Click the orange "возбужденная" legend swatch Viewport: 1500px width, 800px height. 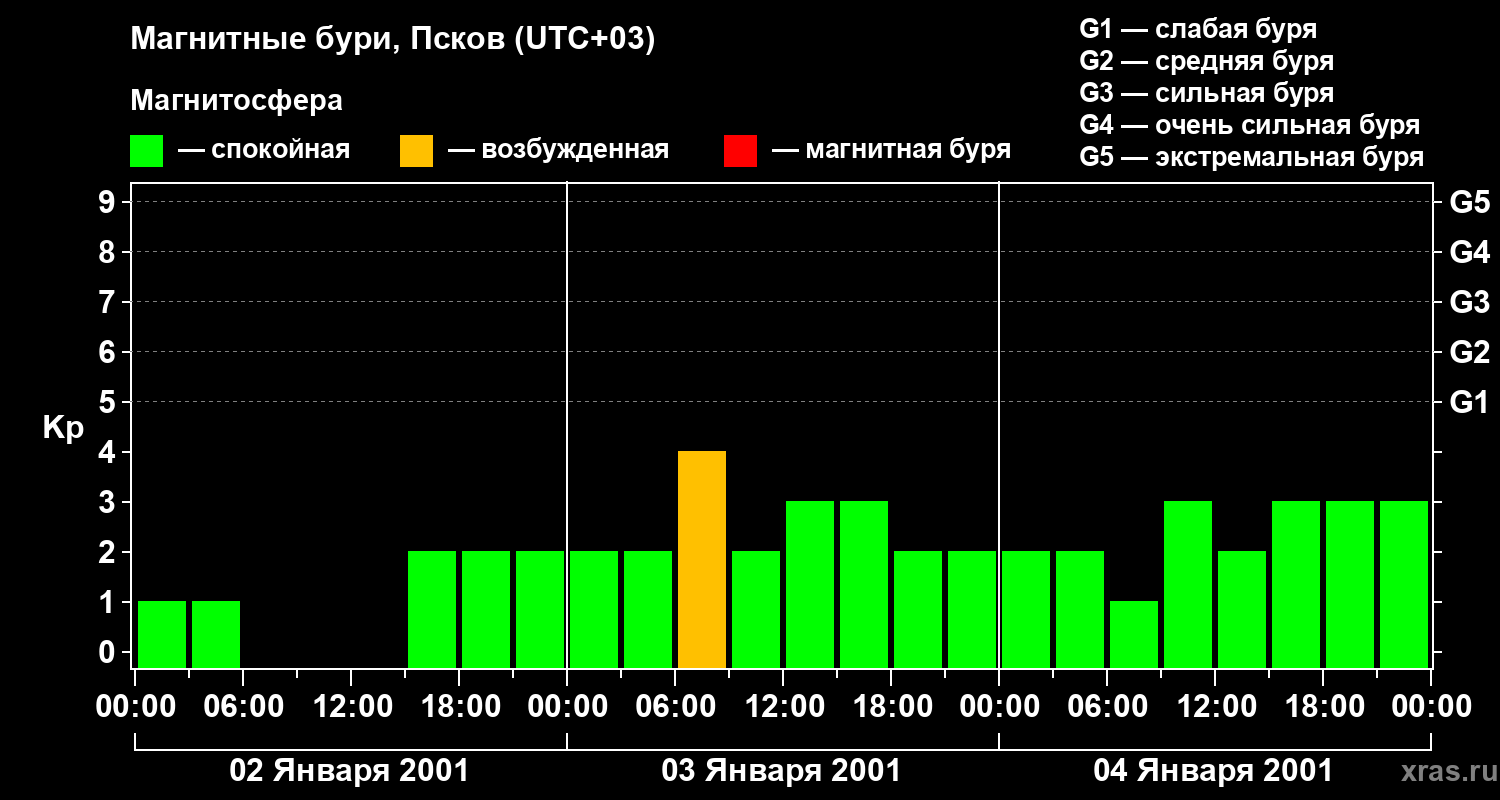tap(416, 151)
